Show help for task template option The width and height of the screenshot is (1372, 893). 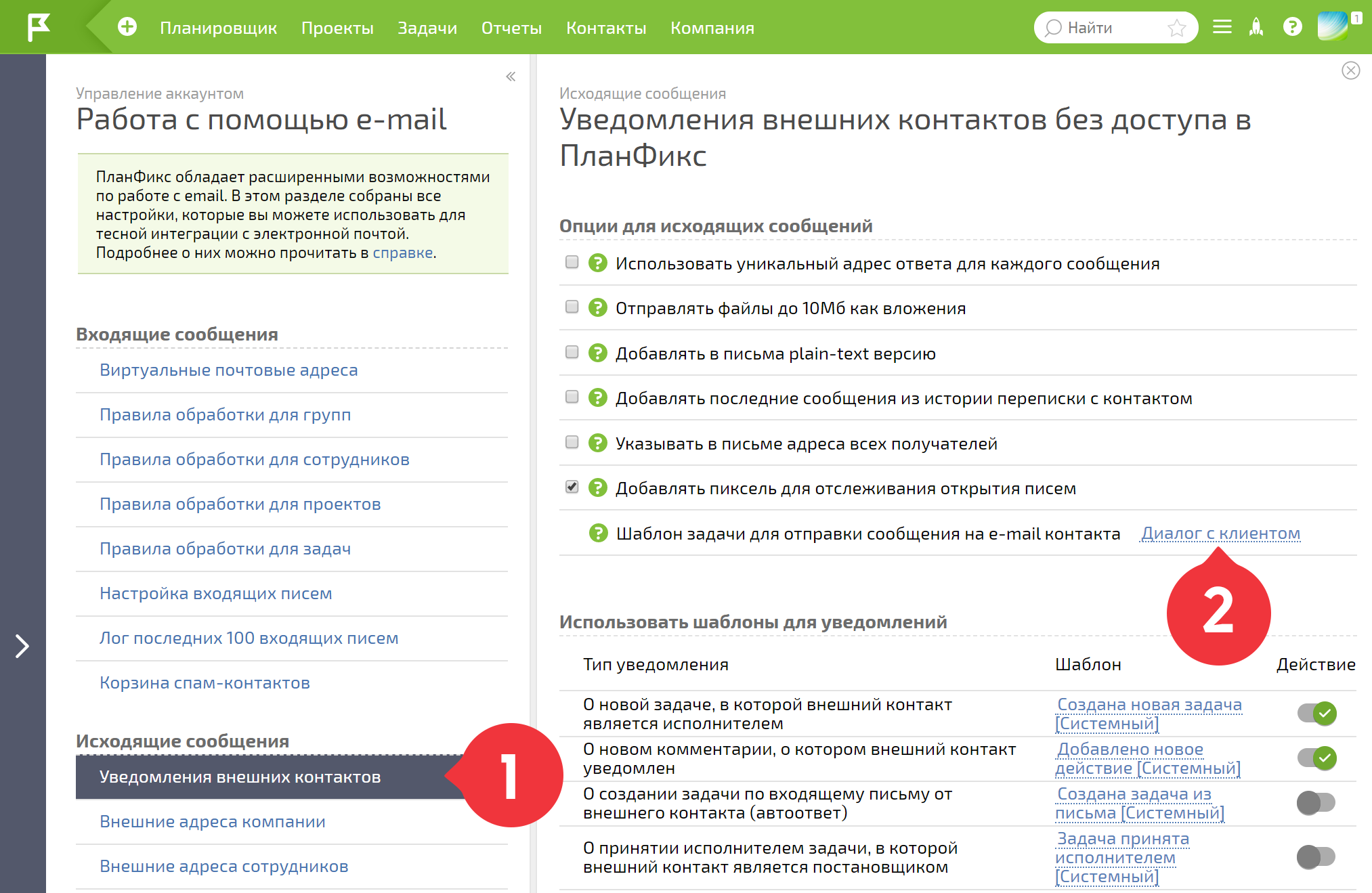598,533
